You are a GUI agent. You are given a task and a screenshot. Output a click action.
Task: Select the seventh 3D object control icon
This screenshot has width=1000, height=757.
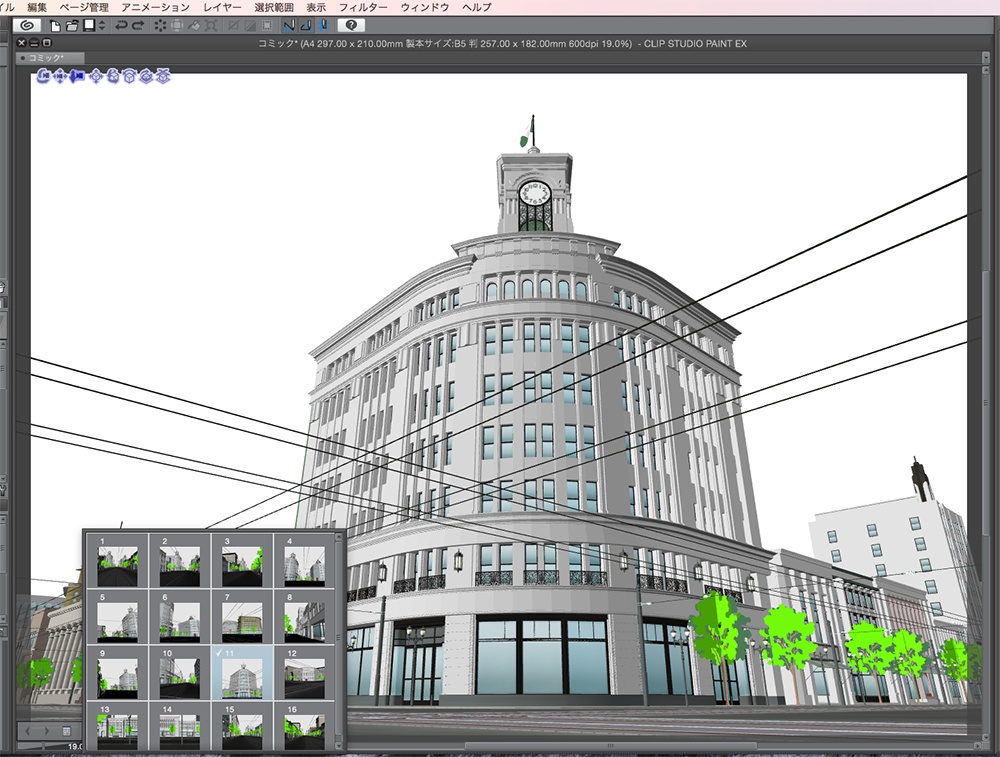[x=146, y=77]
